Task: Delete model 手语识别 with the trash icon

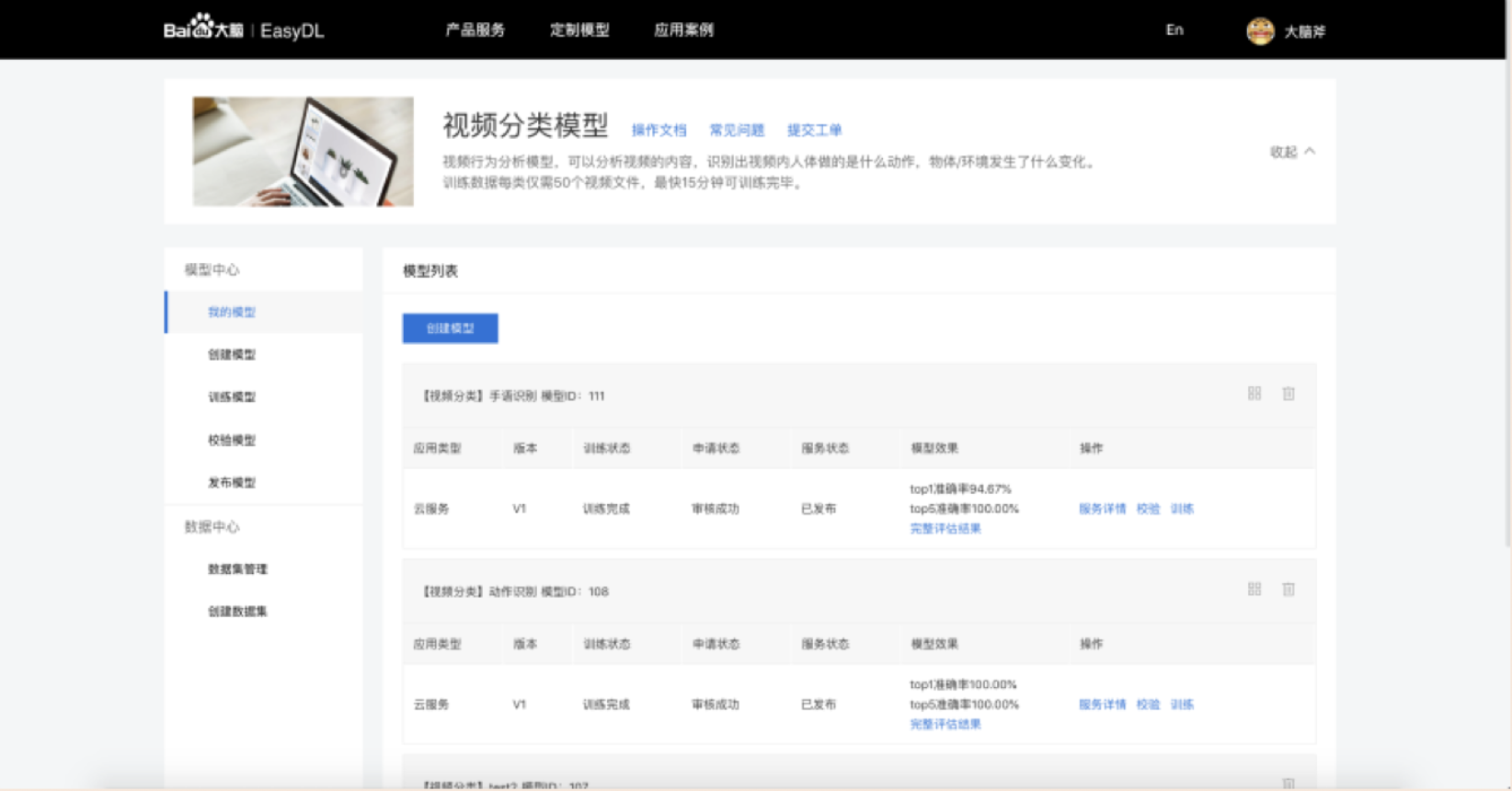Action: click(x=1289, y=394)
